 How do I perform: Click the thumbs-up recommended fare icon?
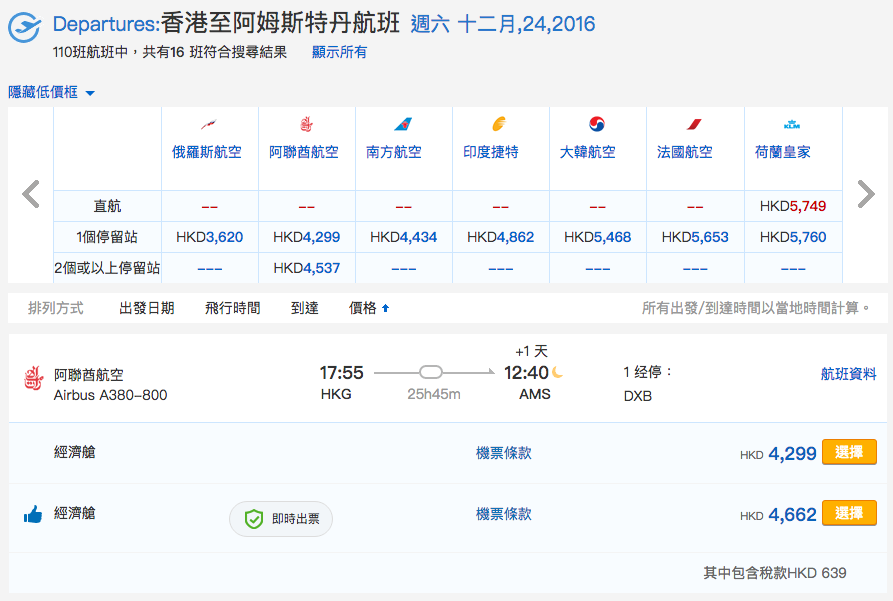(x=33, y=514)
